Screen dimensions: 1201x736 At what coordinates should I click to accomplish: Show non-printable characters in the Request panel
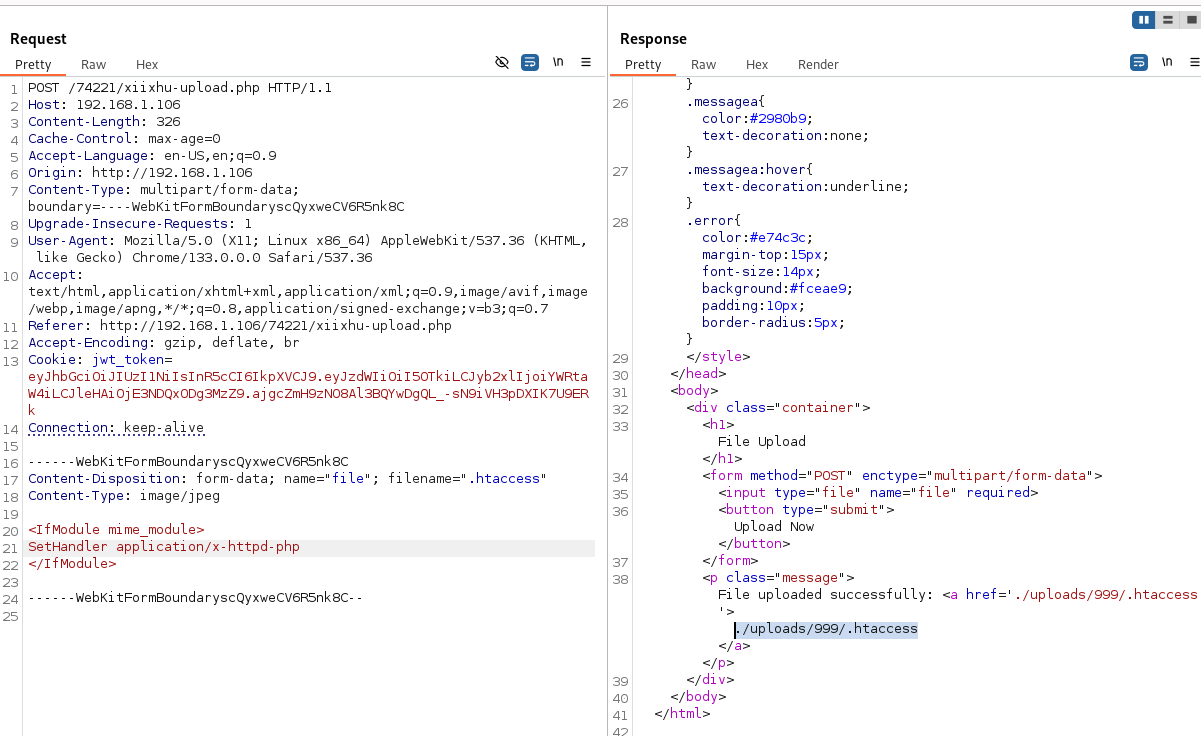558,62
